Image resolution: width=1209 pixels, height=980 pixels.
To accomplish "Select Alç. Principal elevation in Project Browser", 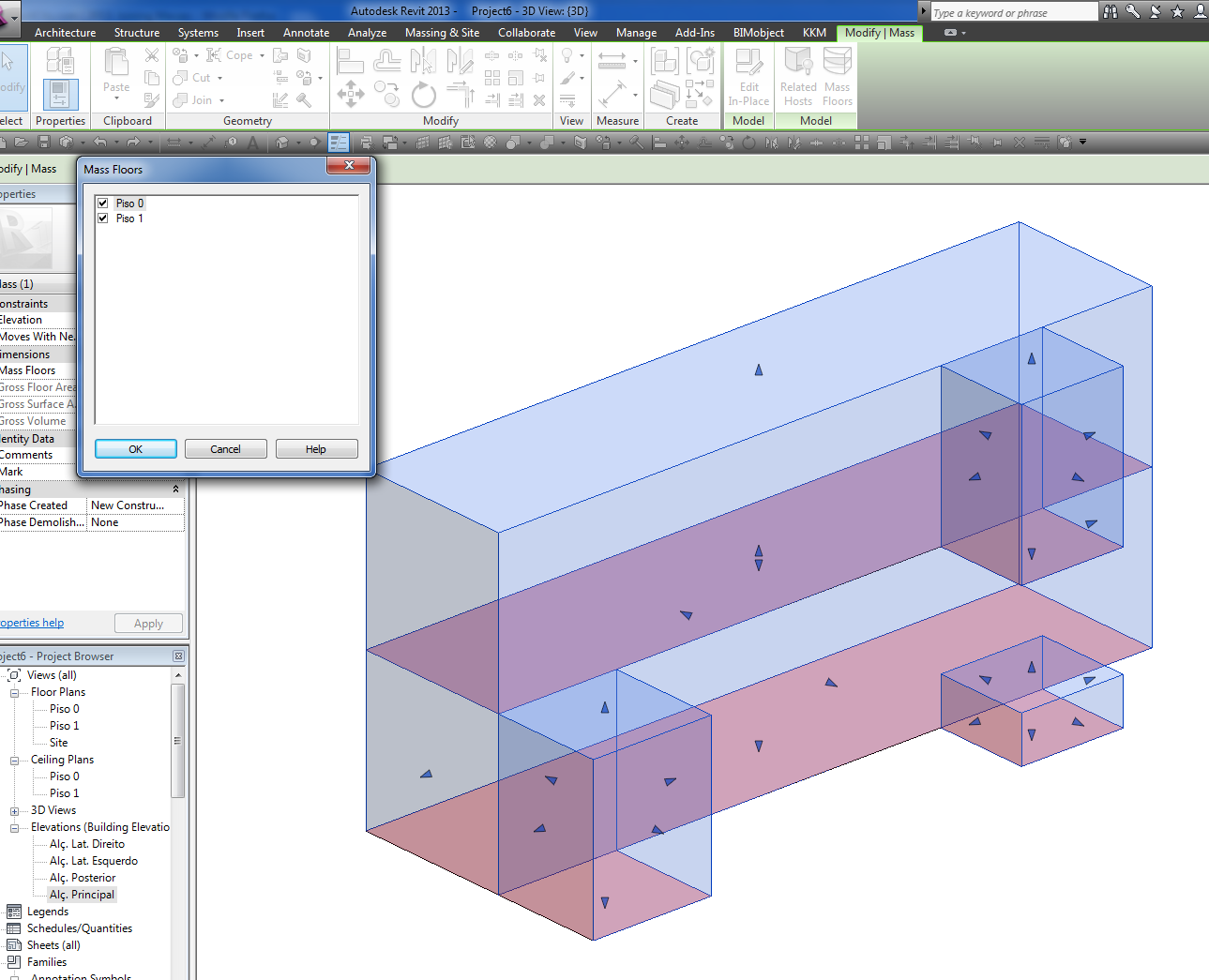I will click(82, 895).
